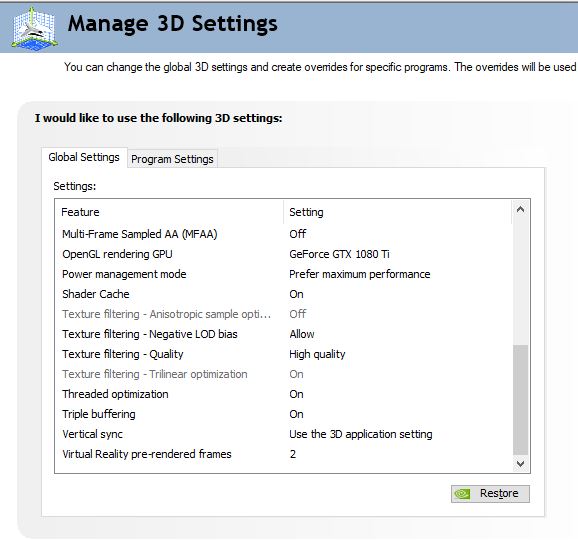The height and width of the screenshot is (540, 578).
Task: Open the MFAA Off setting value
Action: coord(297,234)
